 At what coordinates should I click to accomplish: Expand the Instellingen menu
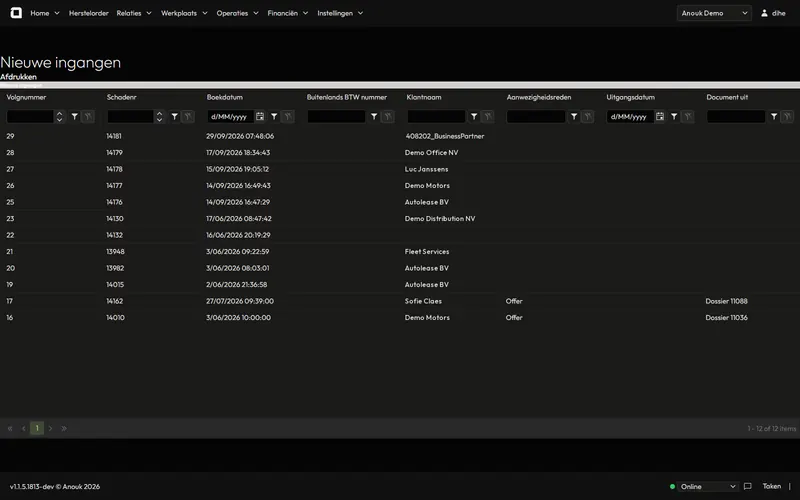[340, 13]
